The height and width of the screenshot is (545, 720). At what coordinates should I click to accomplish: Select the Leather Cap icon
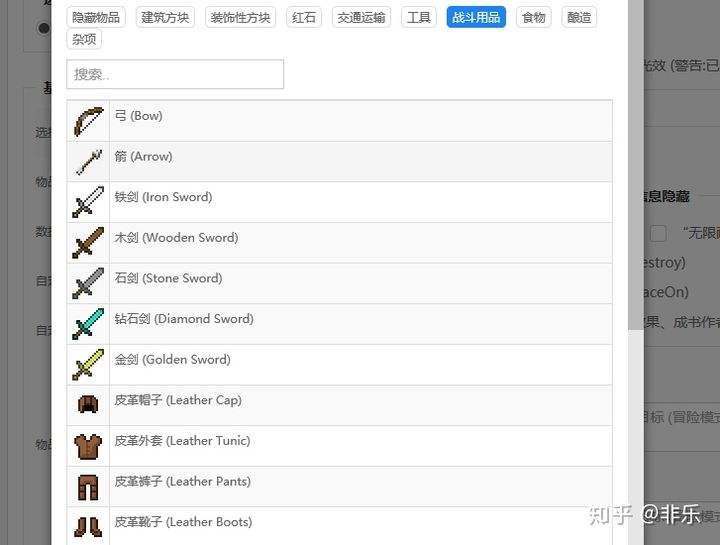tap(88, 405)
